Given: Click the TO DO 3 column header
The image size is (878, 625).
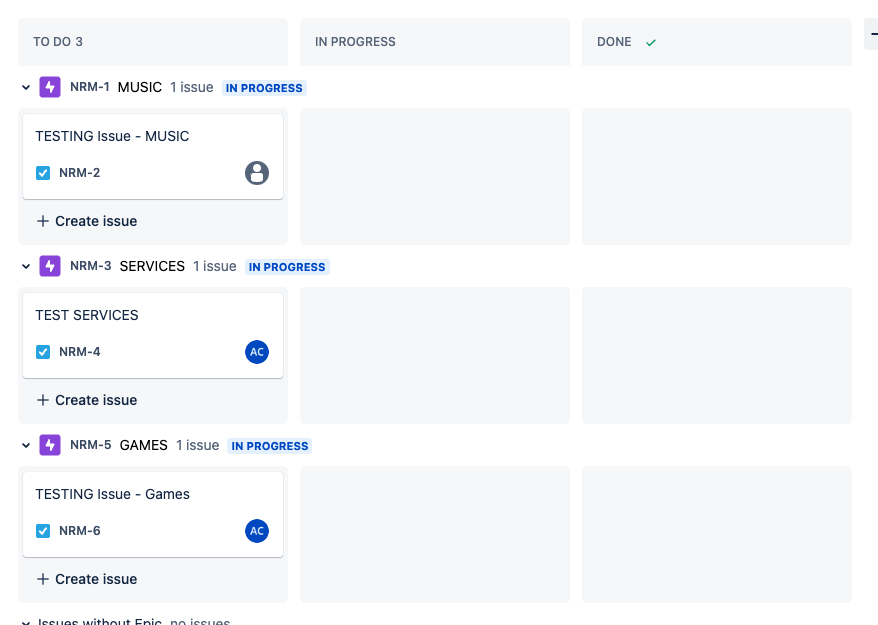Looking at the screenshot, I should pos(153,42).
